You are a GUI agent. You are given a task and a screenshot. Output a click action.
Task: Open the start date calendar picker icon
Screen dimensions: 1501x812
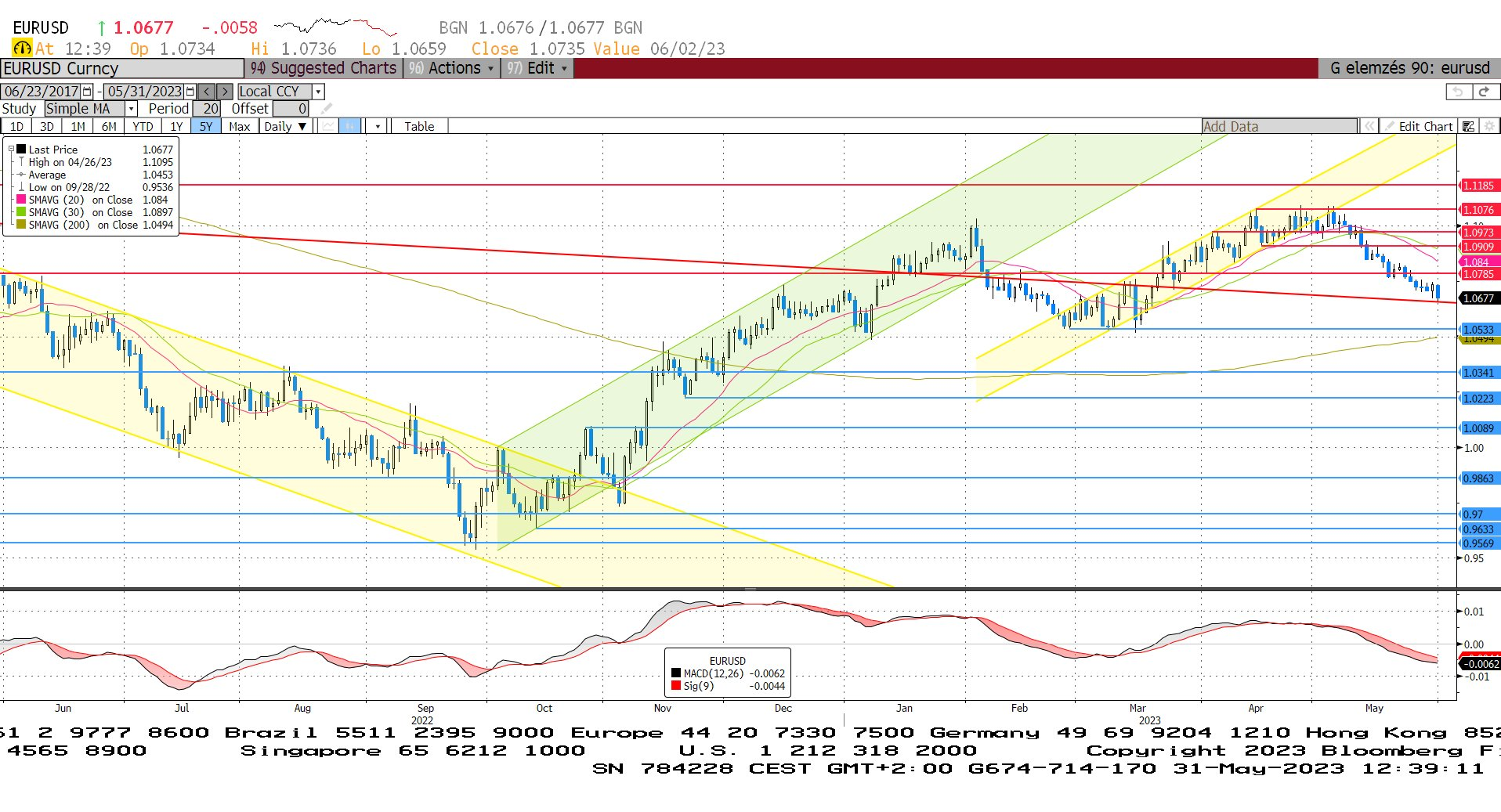coord(87,92)
